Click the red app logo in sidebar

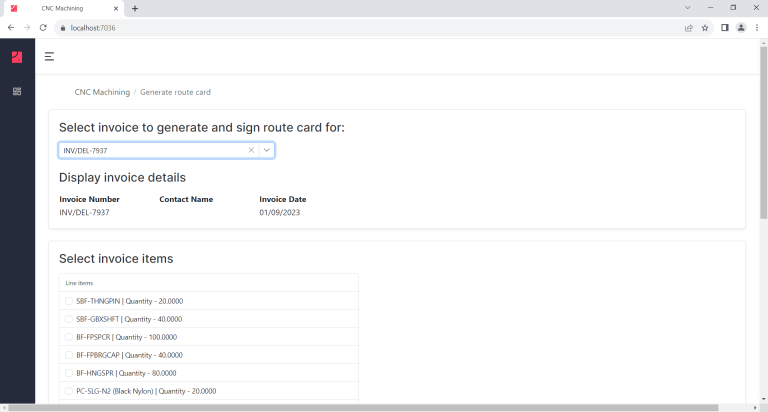click(17, 57)
